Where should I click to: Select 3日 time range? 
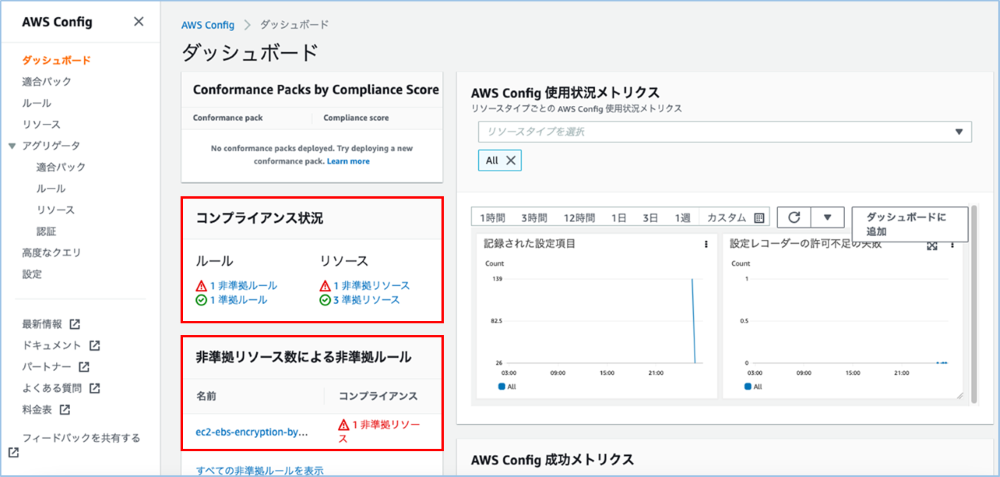(650, 217)
